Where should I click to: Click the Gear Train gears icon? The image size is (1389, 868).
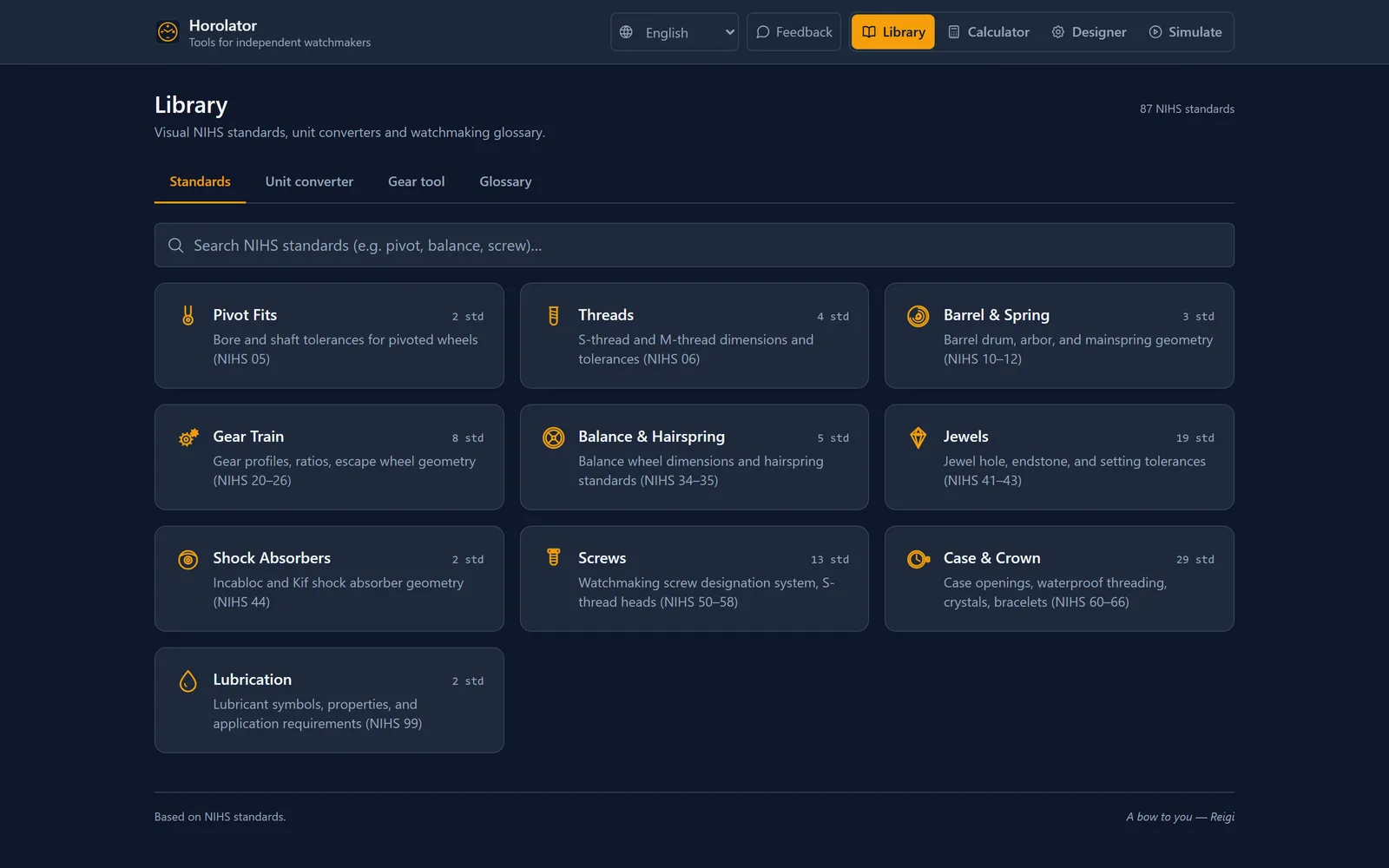point(188,437)
